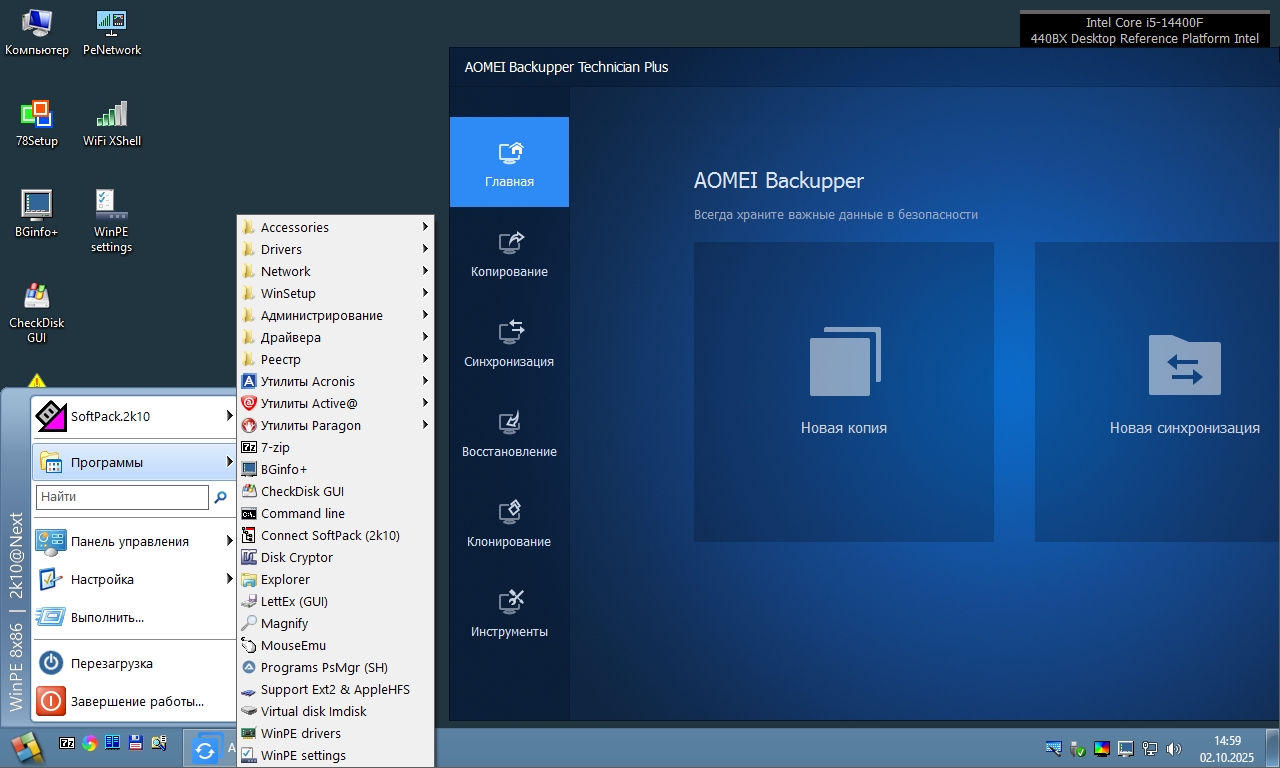Open the Восстановление sidebar section
The width and height of the screenshot is (1280, 768).
(x=509, y=433)
